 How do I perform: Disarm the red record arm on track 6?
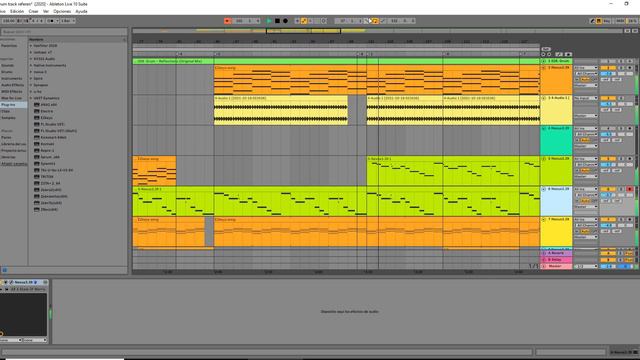pos(629,189)
